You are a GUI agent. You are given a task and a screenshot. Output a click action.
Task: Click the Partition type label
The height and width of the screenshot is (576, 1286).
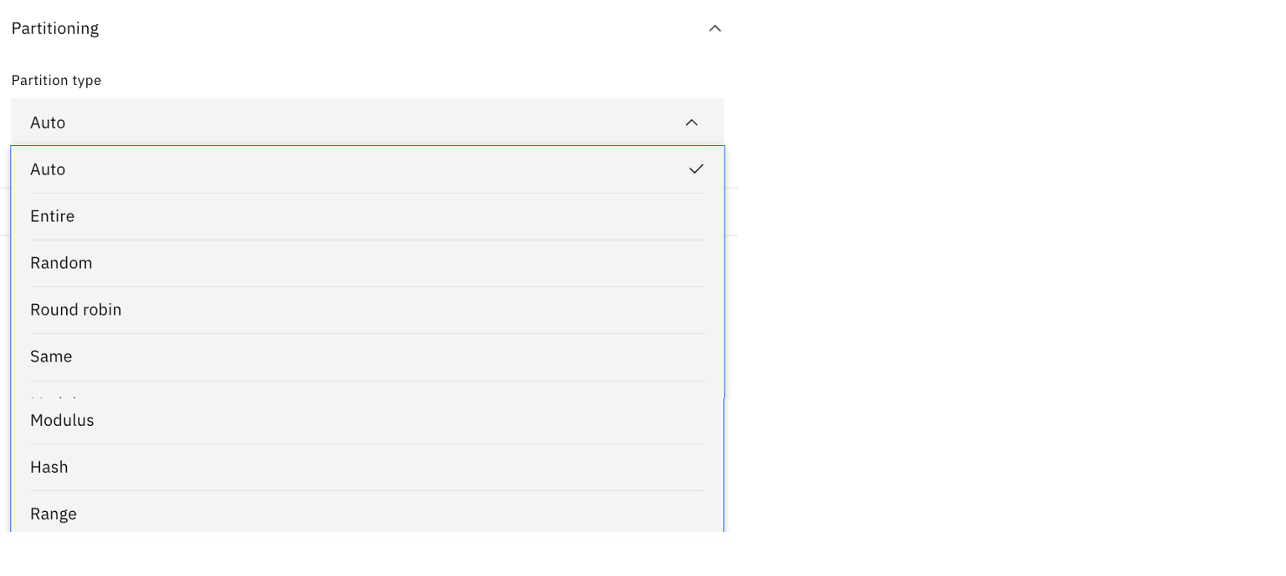click(x=56, y=80)
